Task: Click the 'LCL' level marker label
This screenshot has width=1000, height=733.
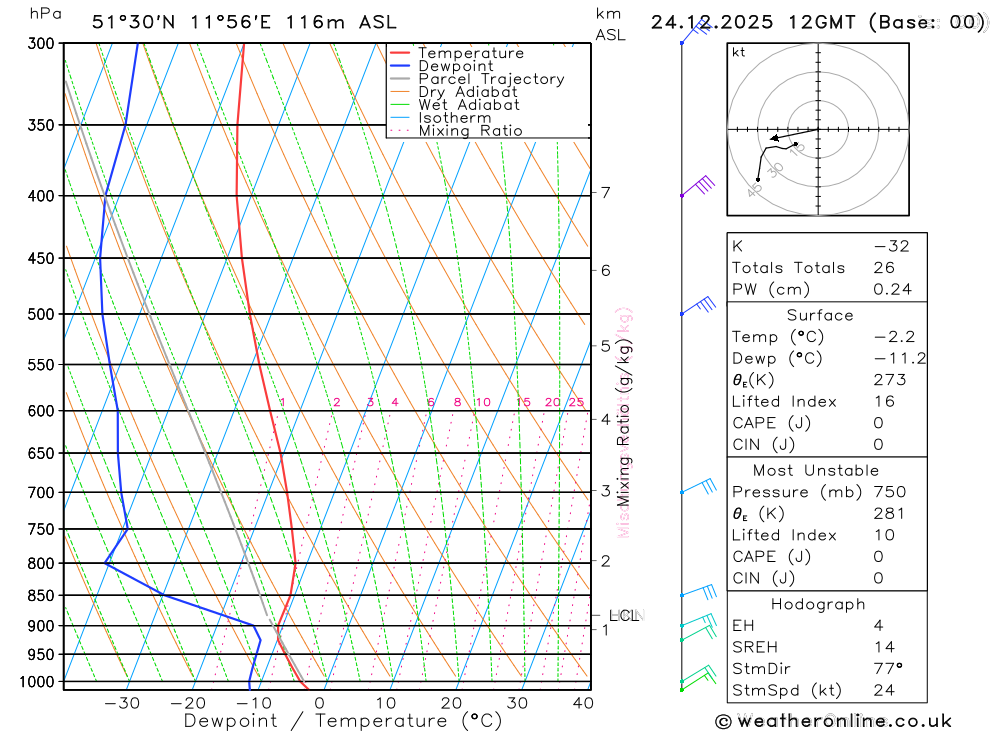Action: [x=623, y=616]
